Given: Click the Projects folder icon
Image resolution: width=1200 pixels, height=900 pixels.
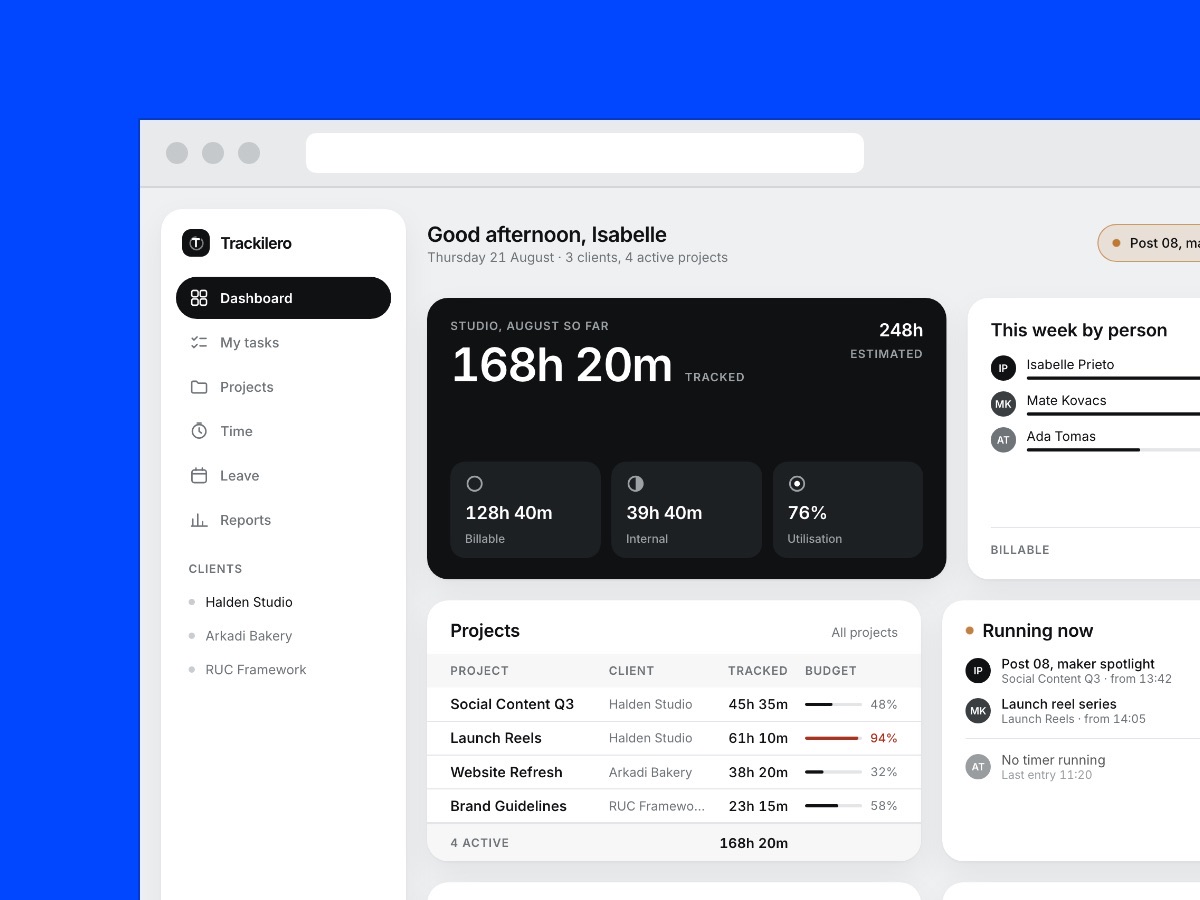Looking at the screenshot, I should point(199,387).
